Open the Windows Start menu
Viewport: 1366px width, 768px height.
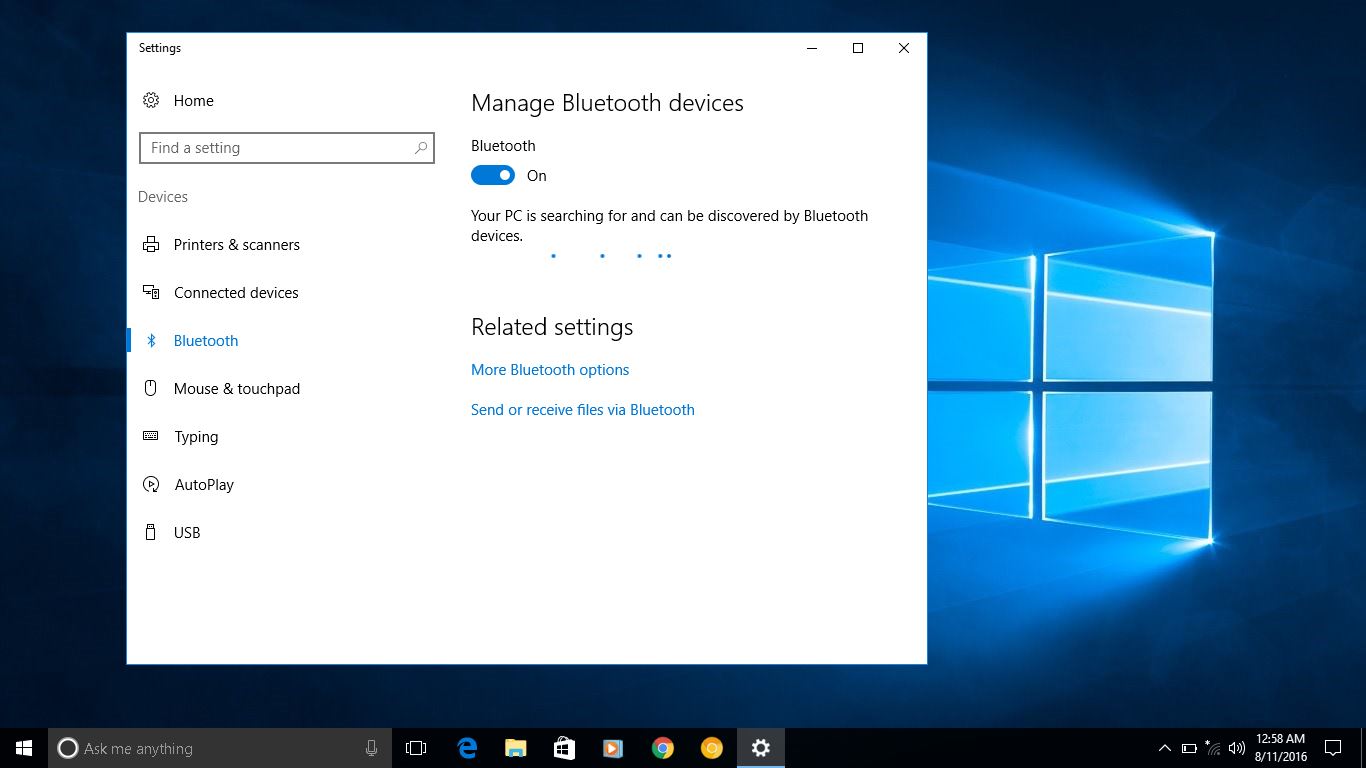point(24,748)
